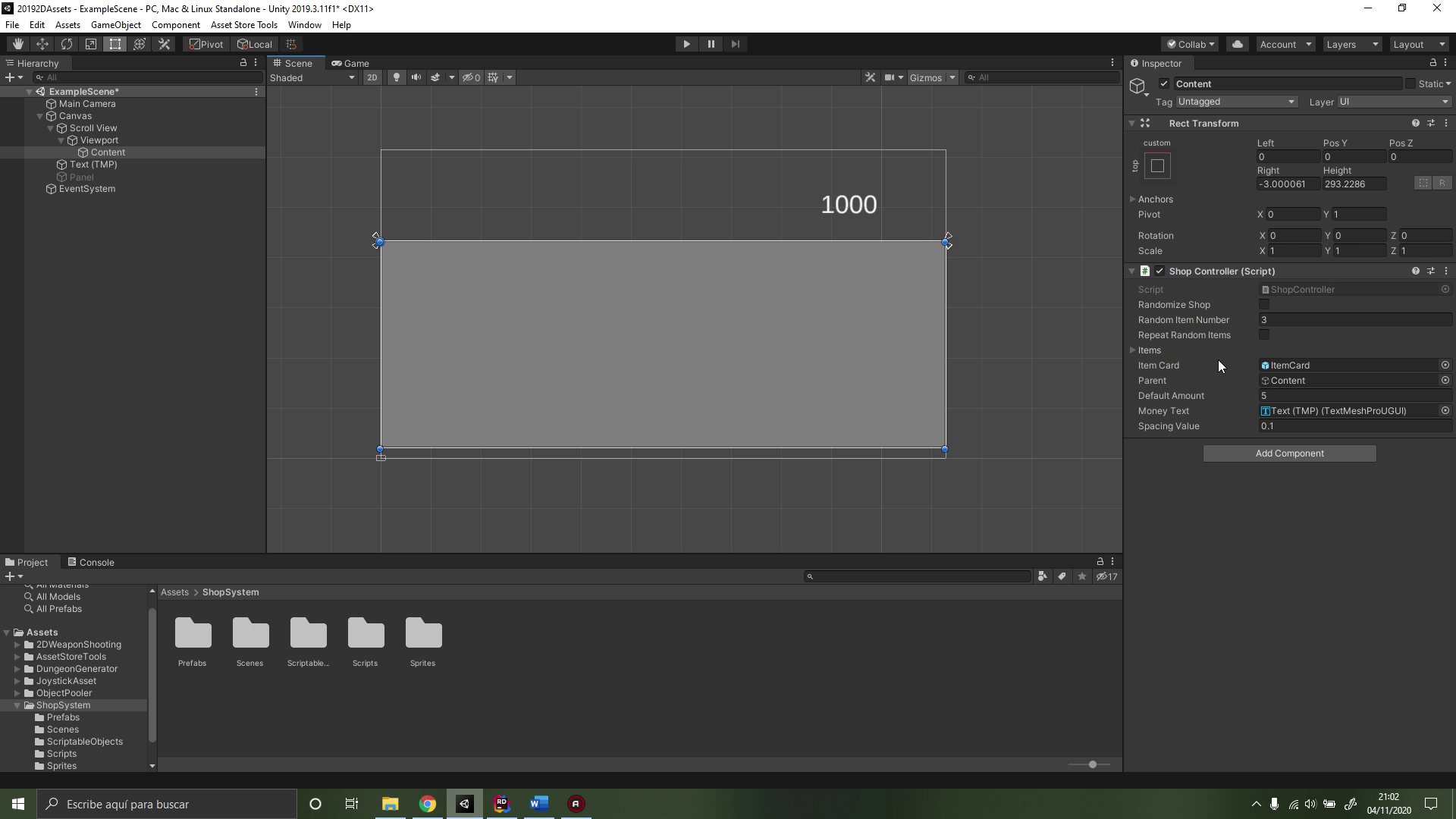Open Rect Transform help icon
The image size is (1456, 819).
click(1415, 123)
